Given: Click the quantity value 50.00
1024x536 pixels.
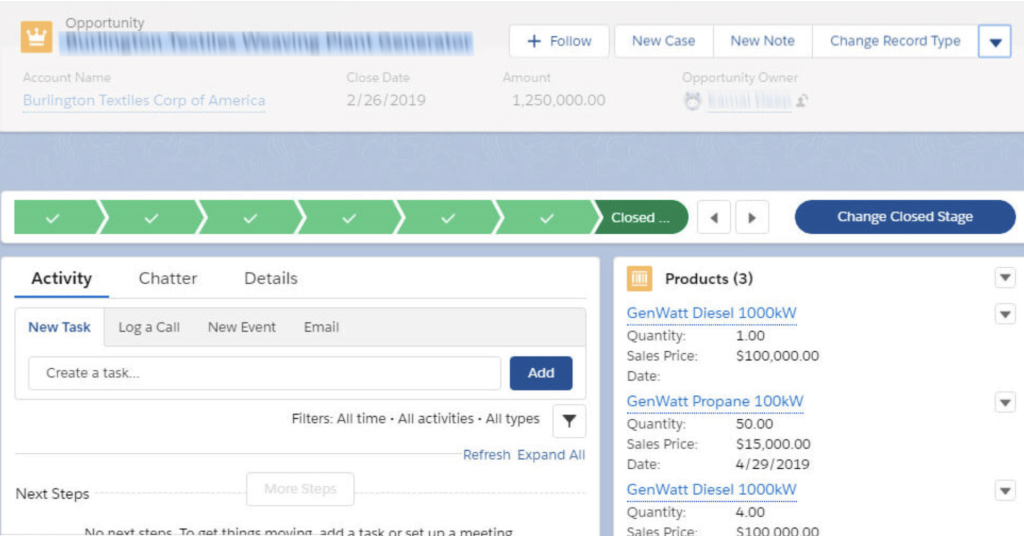Looking at the screenshot, I should [754, 424].
